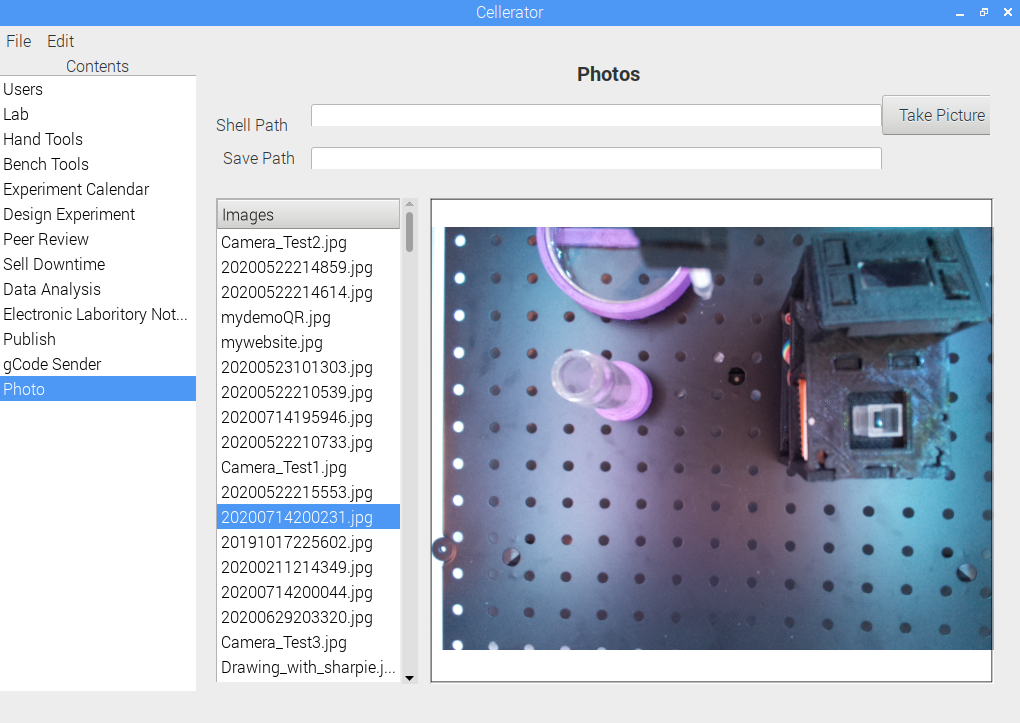
Task: Select the Peer Review entry
Action: click(x=46, y=239)
